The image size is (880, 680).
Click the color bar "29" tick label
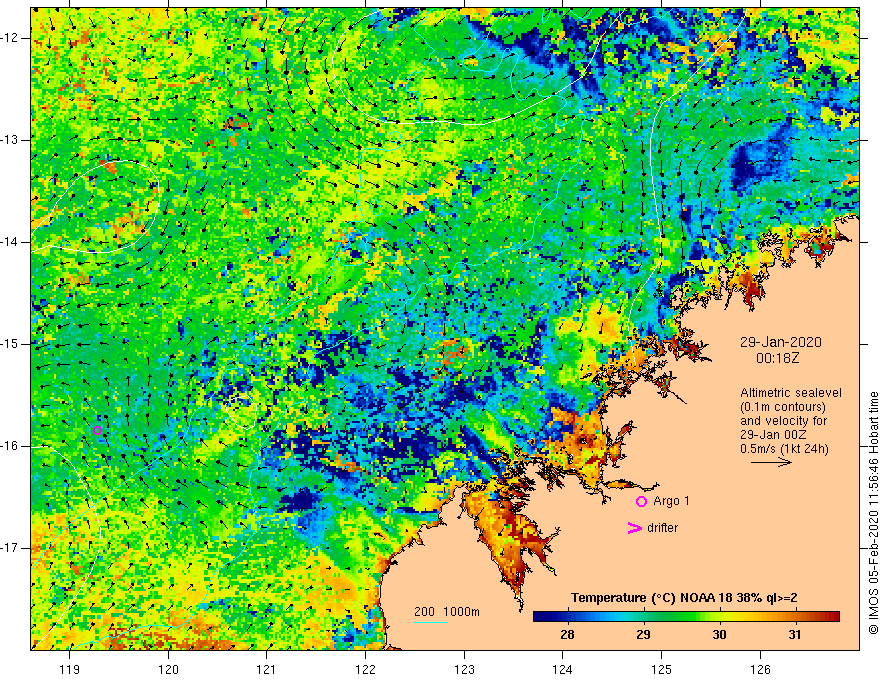click(x=643, y=635)
